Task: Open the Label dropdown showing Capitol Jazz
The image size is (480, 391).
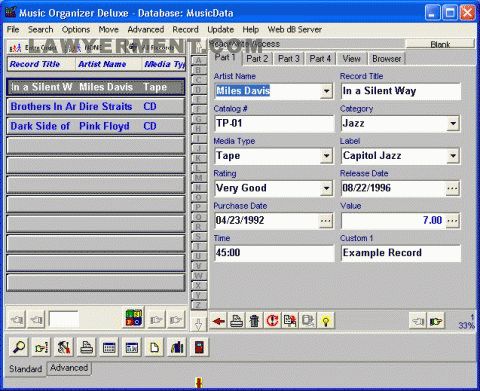Action: (453, 156)
